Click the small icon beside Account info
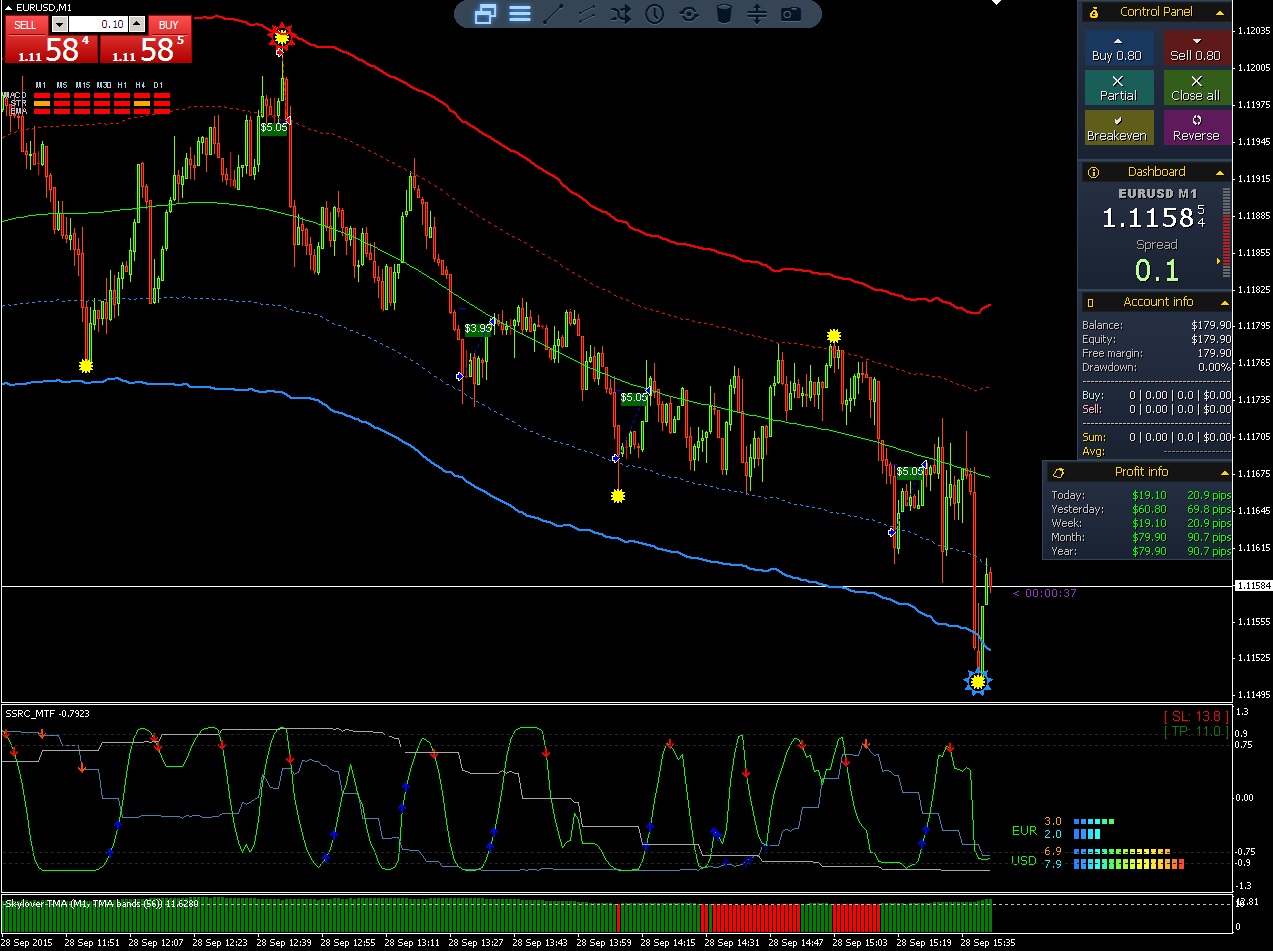The width and height of the screenshot is (1273, 951). tap(1091, 302)
